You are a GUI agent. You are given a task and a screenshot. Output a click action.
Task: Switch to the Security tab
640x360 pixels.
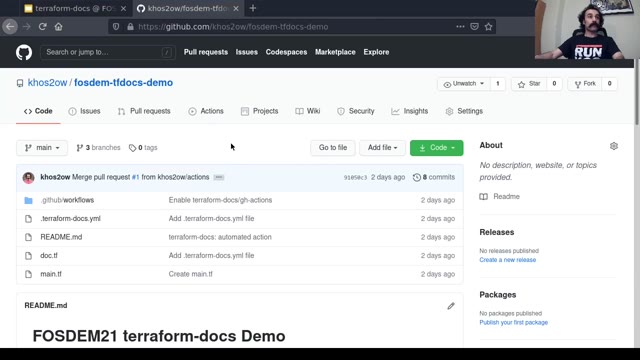(356, 111)
